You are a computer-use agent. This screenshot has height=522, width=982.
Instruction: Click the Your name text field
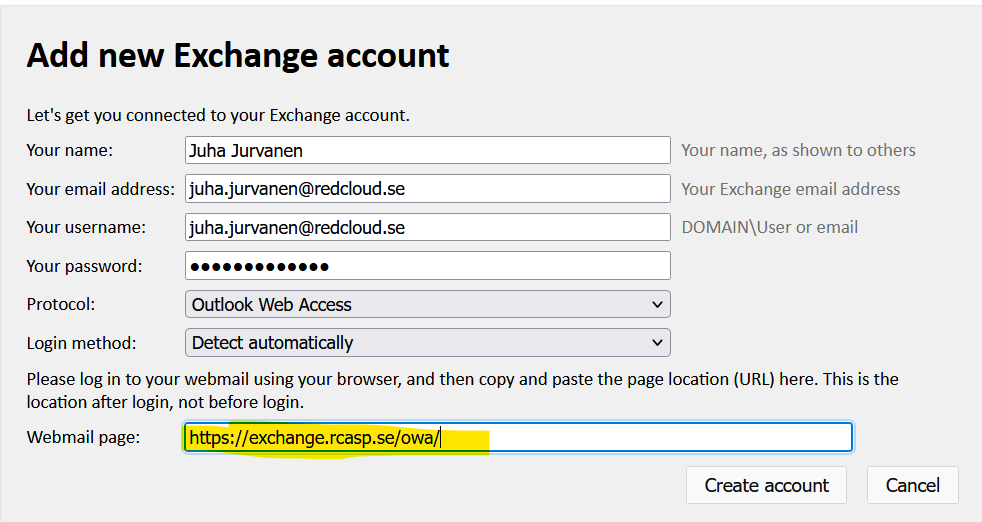[x=427, y=150]
